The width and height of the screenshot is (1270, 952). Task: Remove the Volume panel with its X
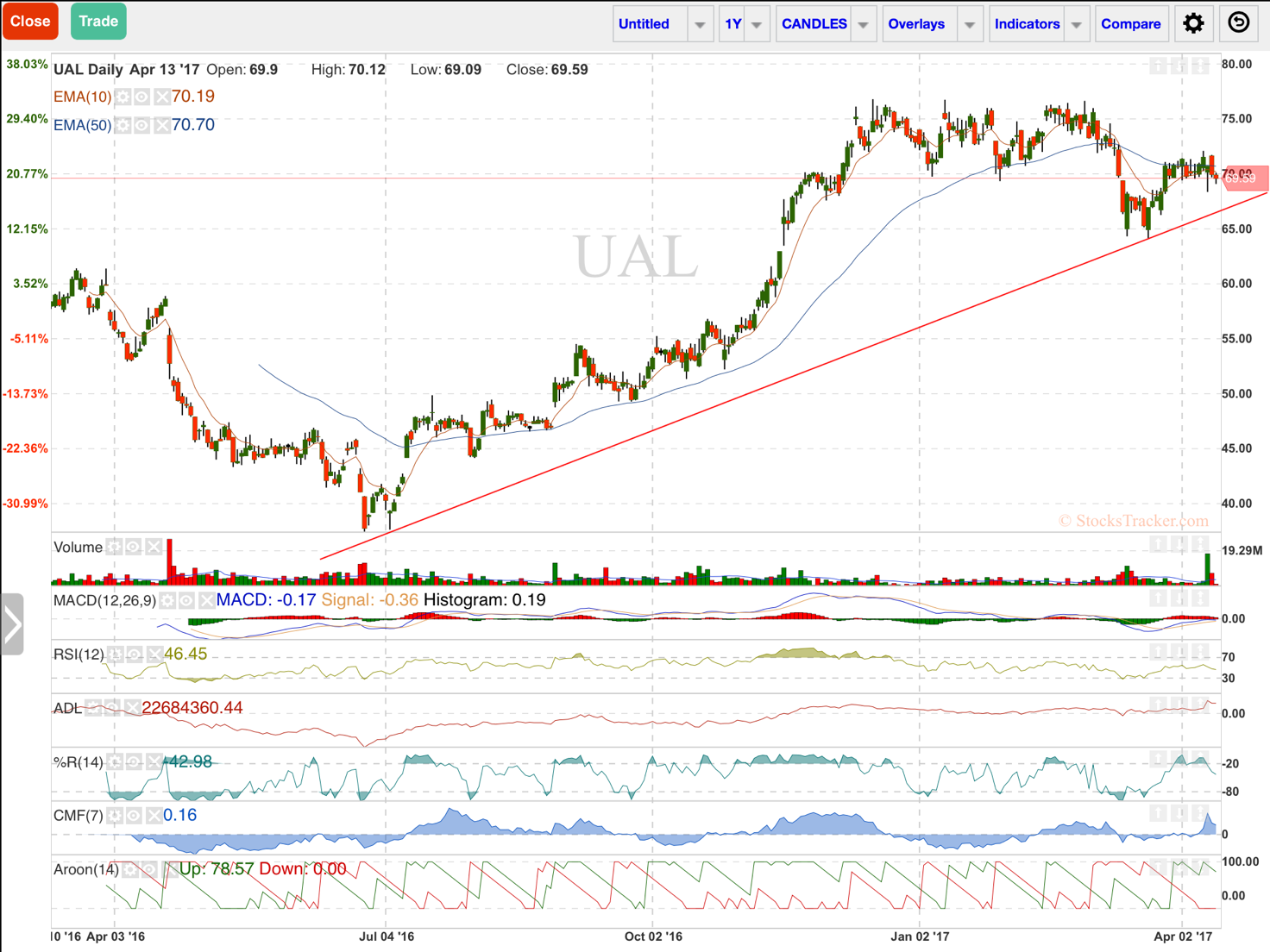[154, 547]
